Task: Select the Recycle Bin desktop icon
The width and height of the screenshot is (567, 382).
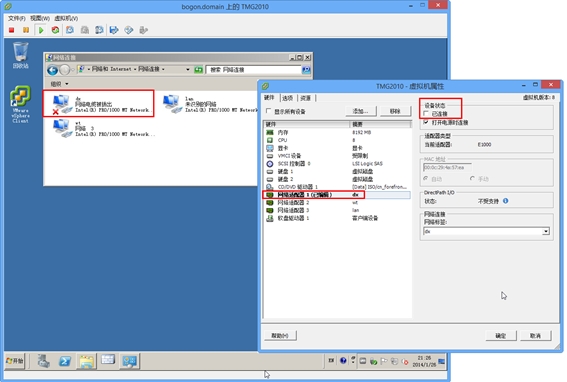Action: point(21,55)
